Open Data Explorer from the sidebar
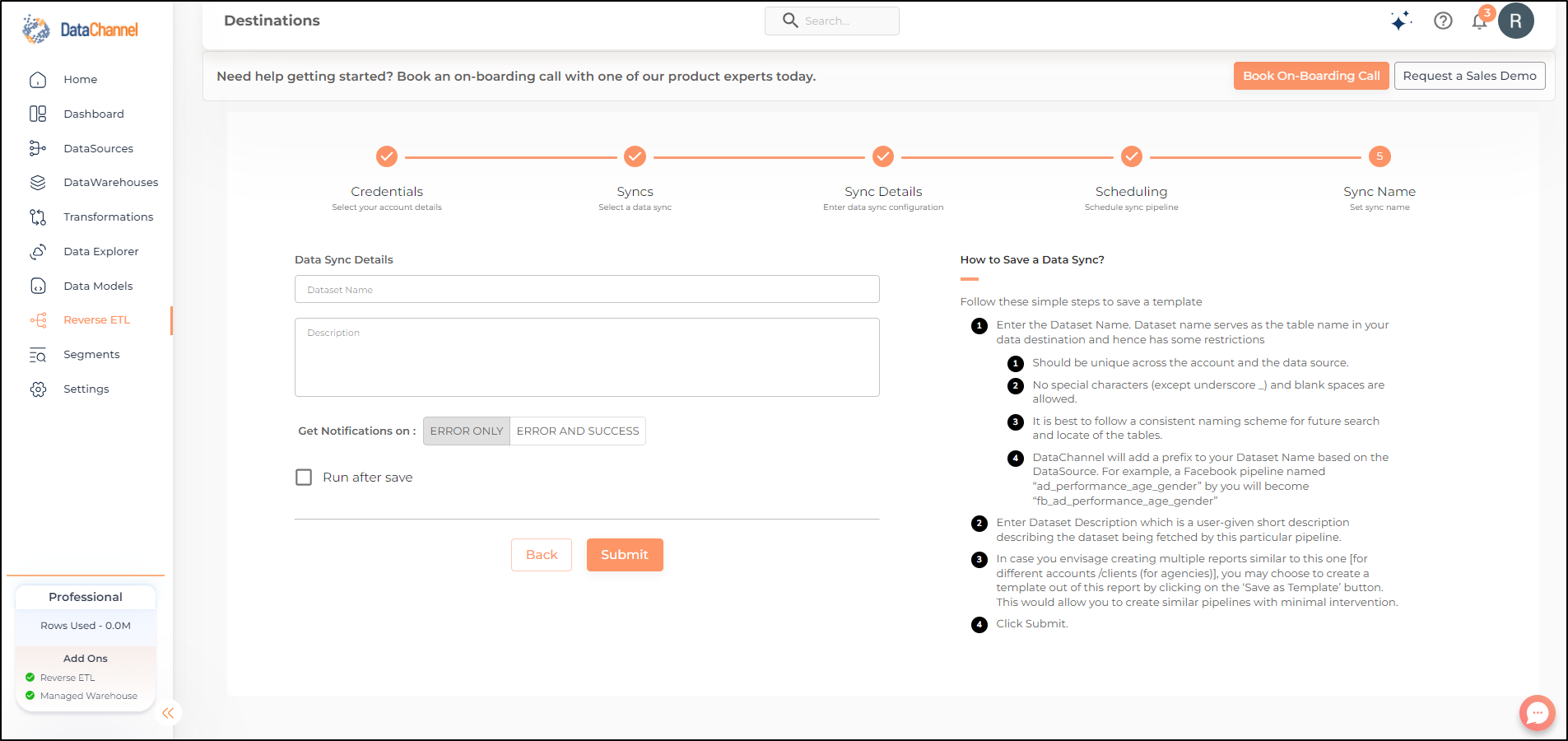Screen dimensions: 1568x741 tap(100, 252)
